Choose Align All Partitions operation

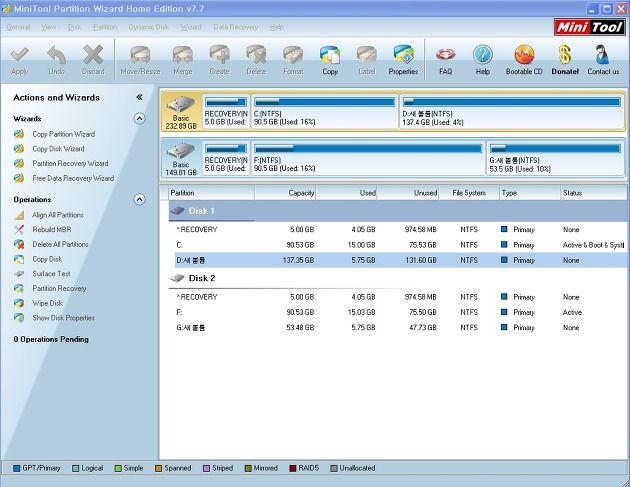click(58, 215)
